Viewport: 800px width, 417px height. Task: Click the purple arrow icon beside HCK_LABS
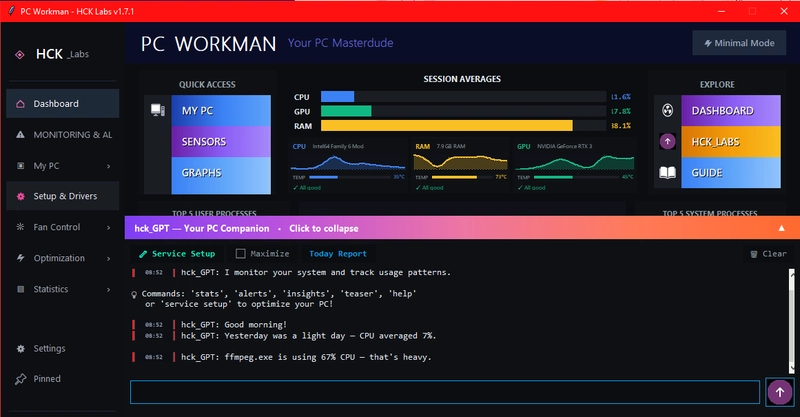coord(669,142)
